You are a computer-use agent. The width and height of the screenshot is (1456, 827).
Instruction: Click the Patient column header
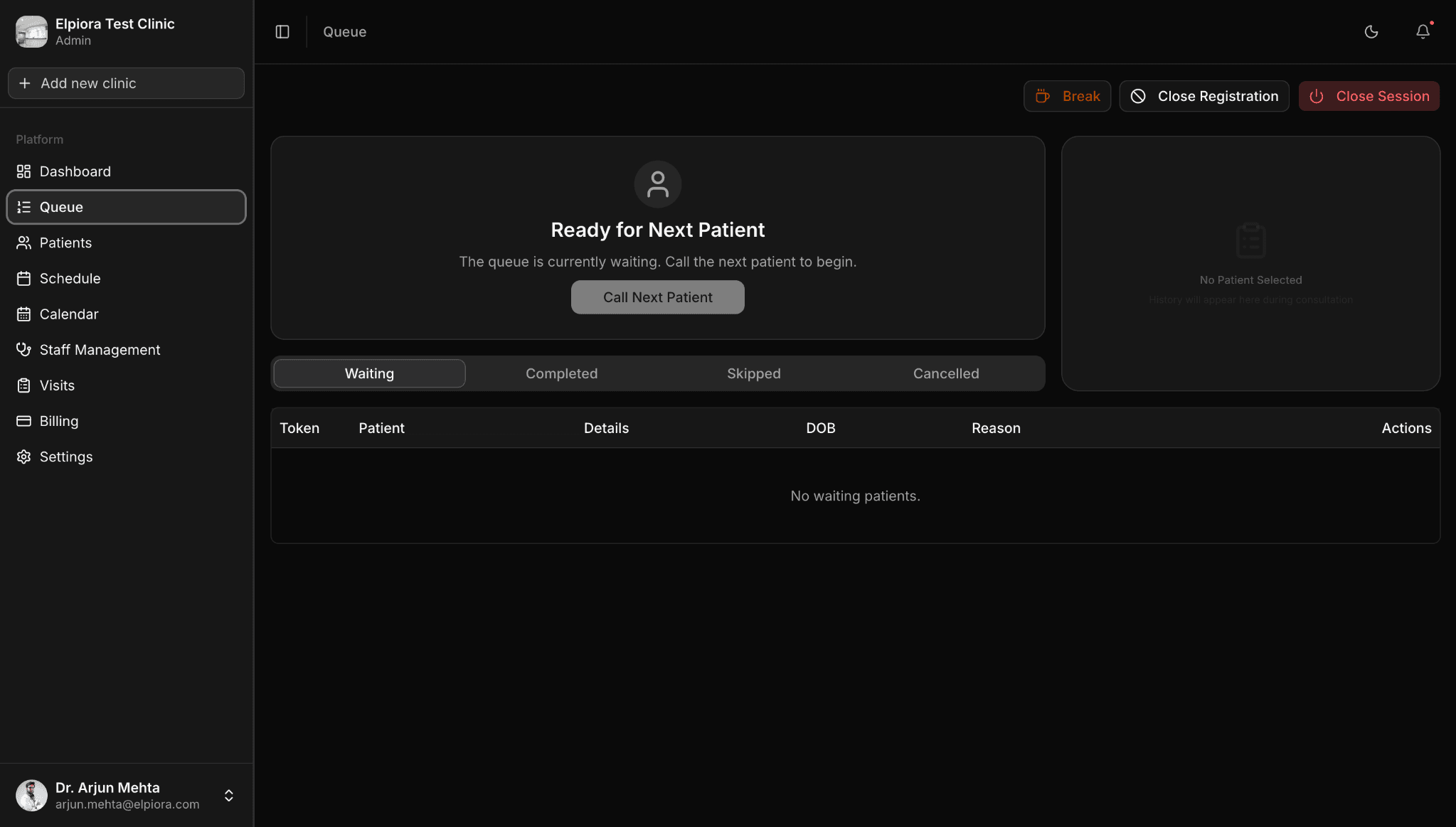pos(381,428)
